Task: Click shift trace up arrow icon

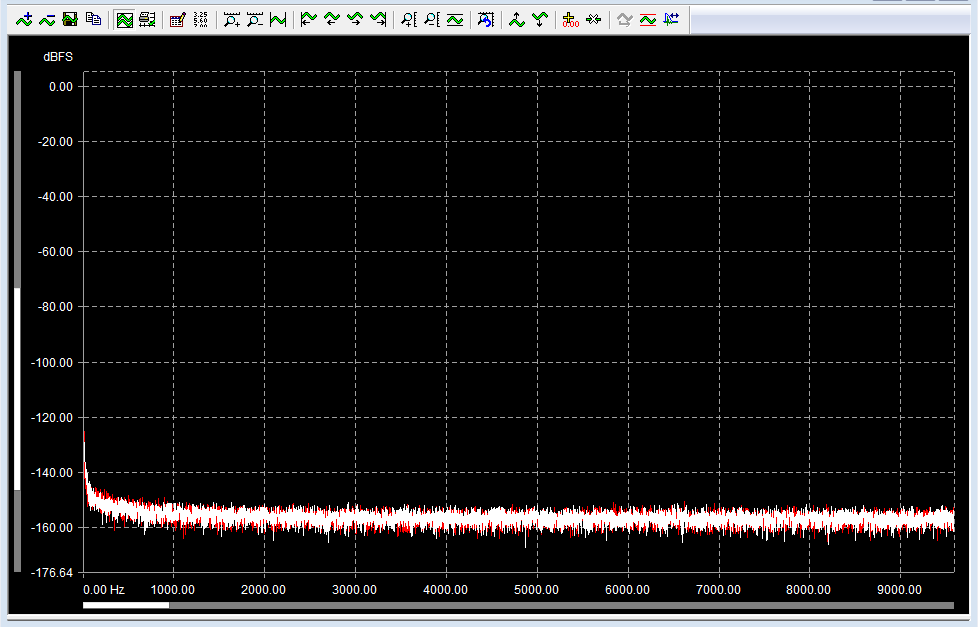Action: 516,20
